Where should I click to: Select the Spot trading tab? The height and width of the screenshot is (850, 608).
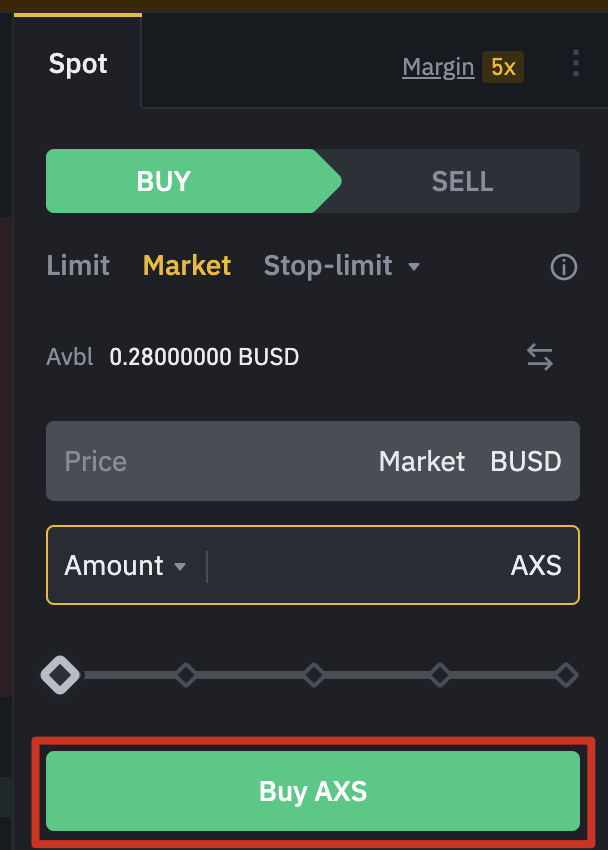78,64
